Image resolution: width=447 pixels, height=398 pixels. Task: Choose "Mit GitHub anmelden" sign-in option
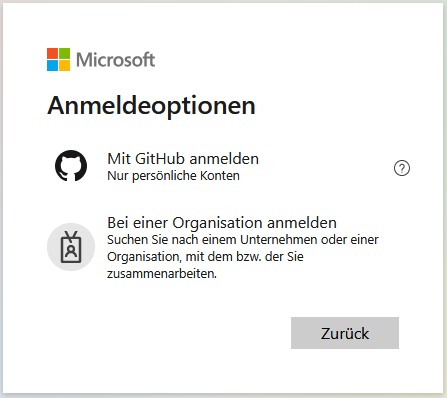pyautogui.click(x=183, y=159)
